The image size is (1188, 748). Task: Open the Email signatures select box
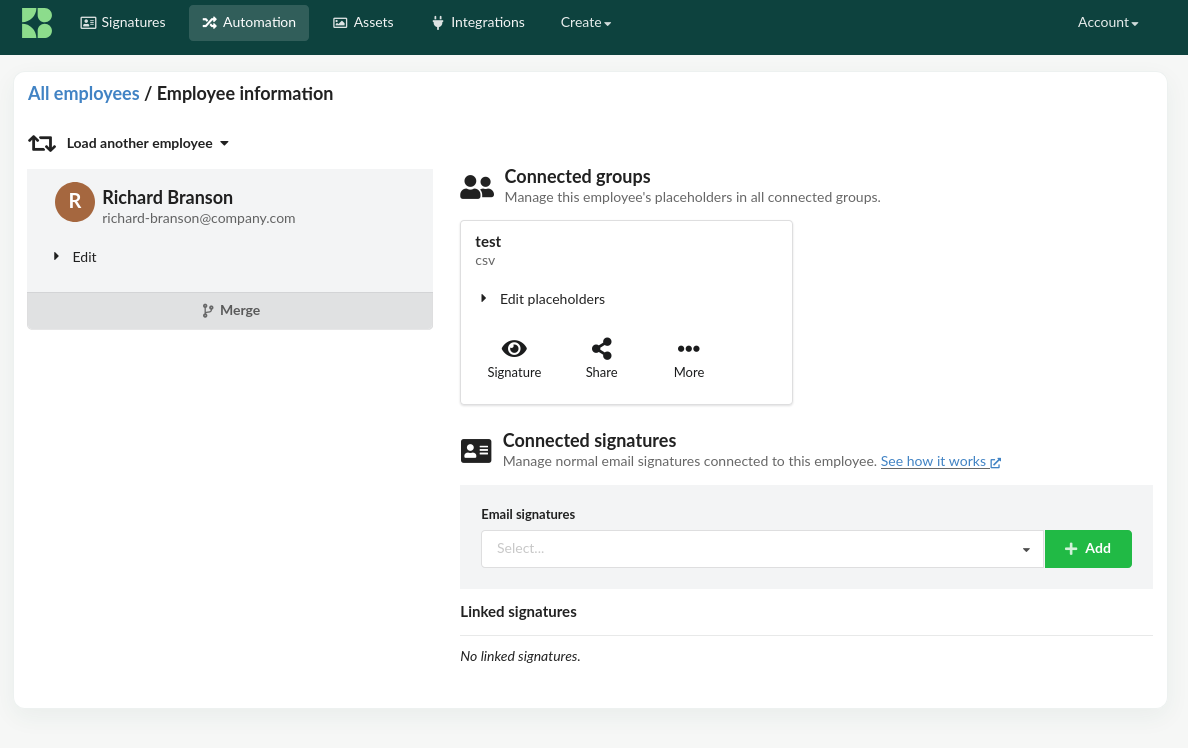761,549
